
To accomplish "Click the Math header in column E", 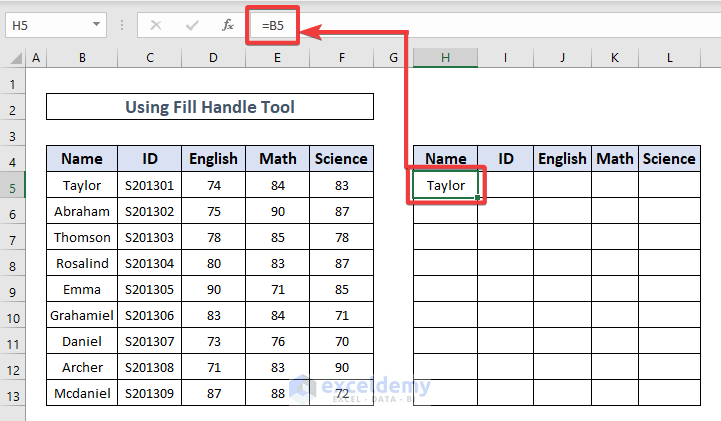I will pyautogui.click(x=277, y=159).
